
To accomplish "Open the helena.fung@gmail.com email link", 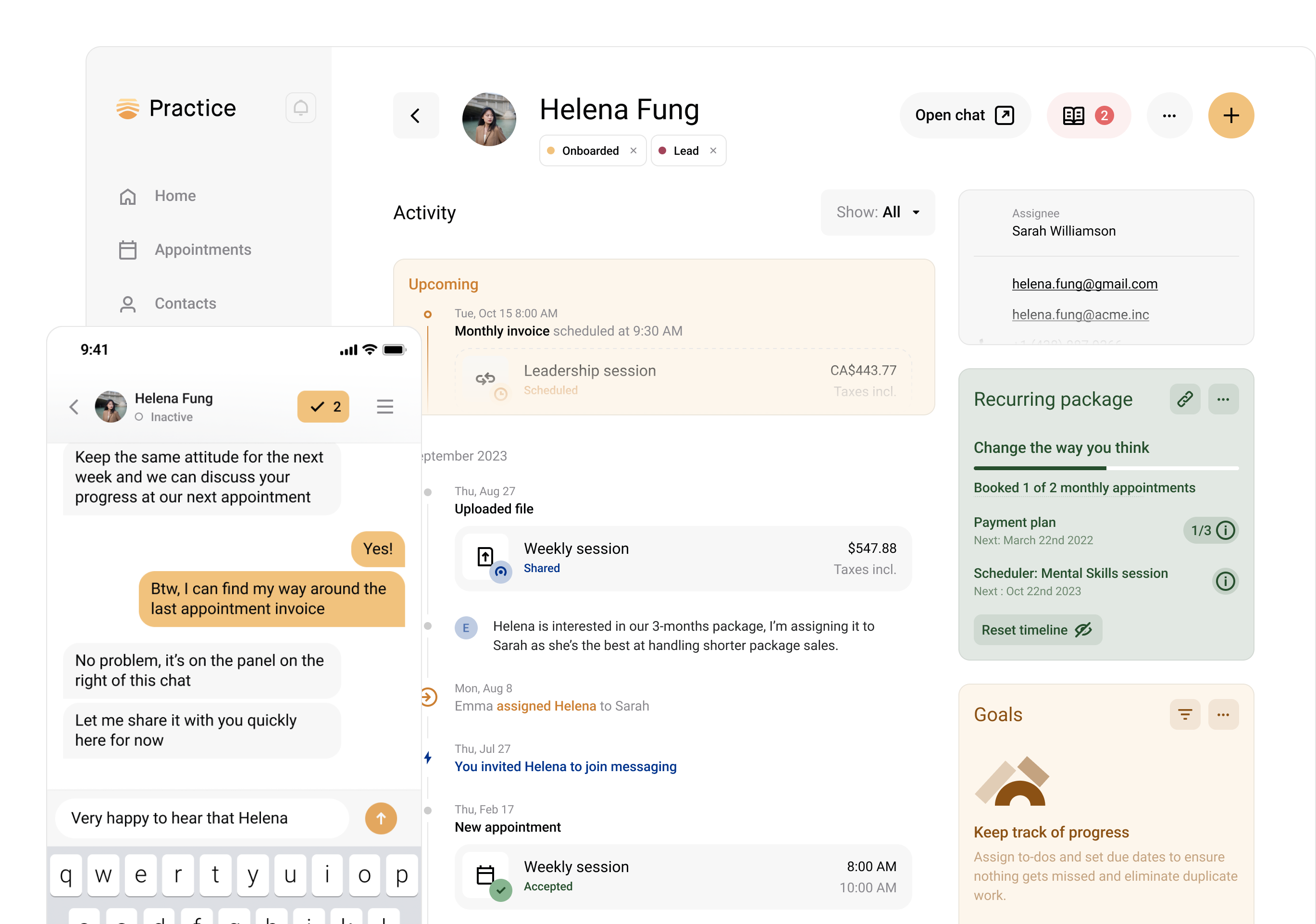I will point(1084,284).
